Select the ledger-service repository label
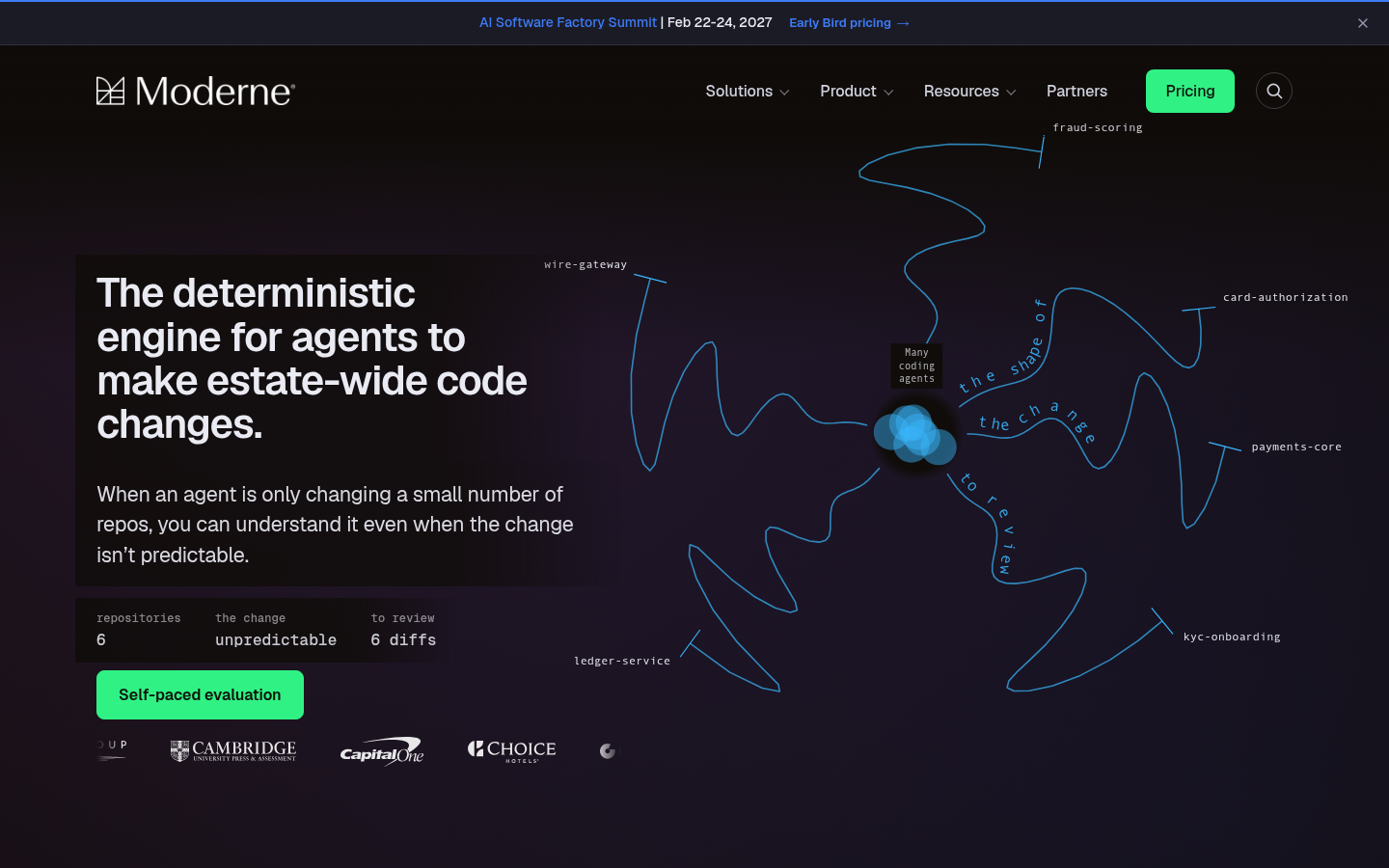The image size is (1389, 868). tap(622, 661)
